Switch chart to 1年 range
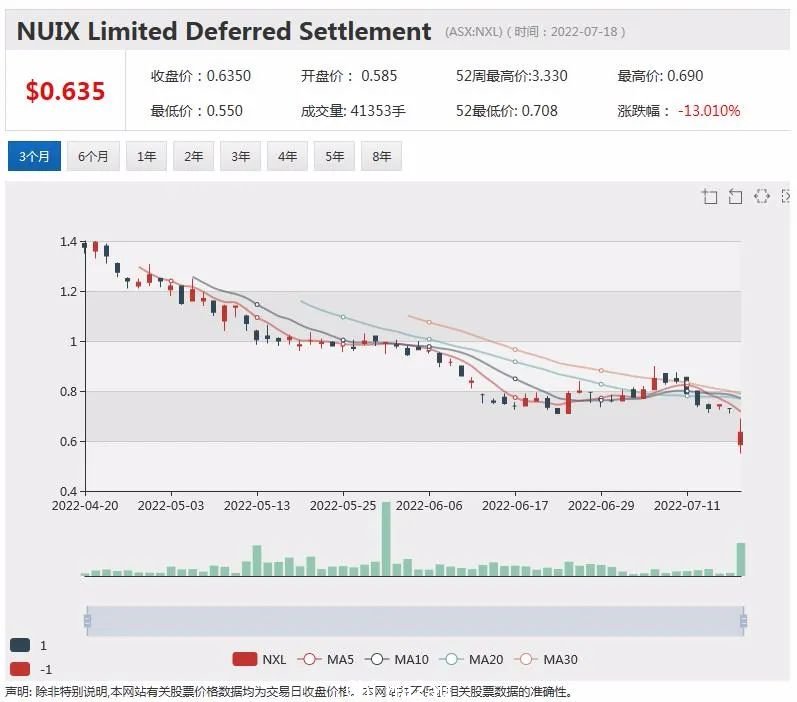 (x=146, y=156)
